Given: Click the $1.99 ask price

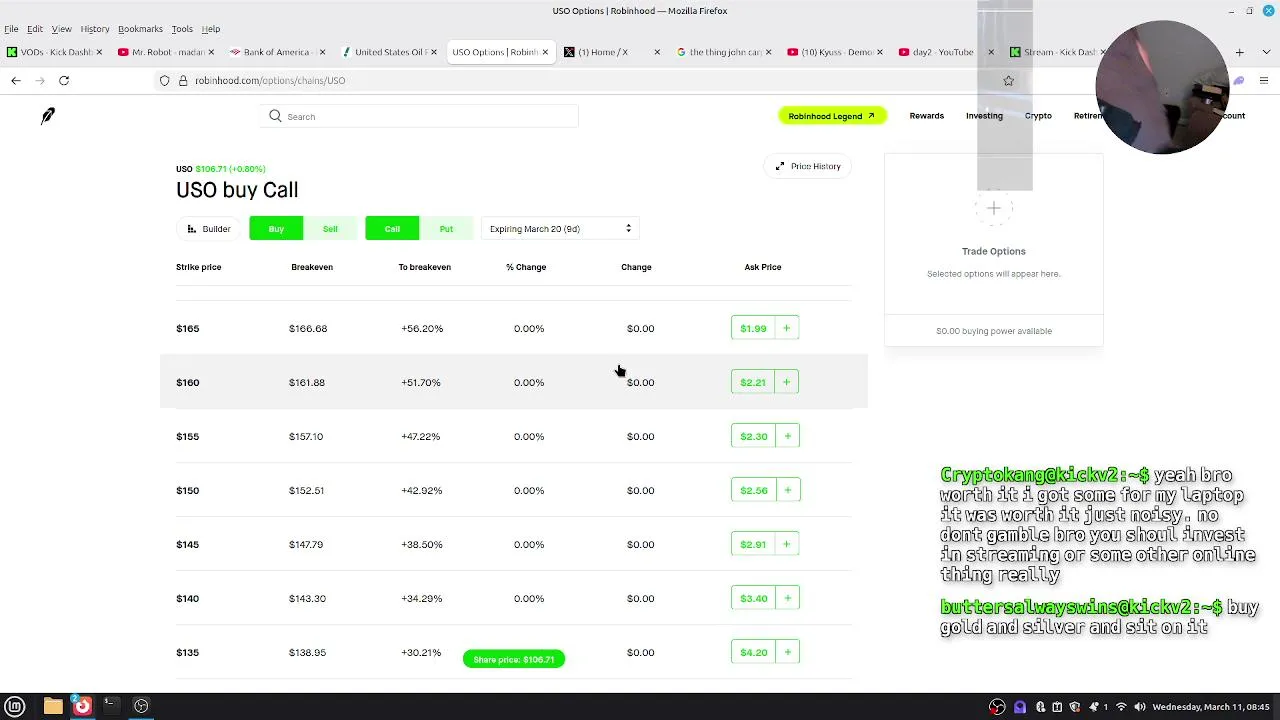Looking at the screenshot, I should (753, 328).
